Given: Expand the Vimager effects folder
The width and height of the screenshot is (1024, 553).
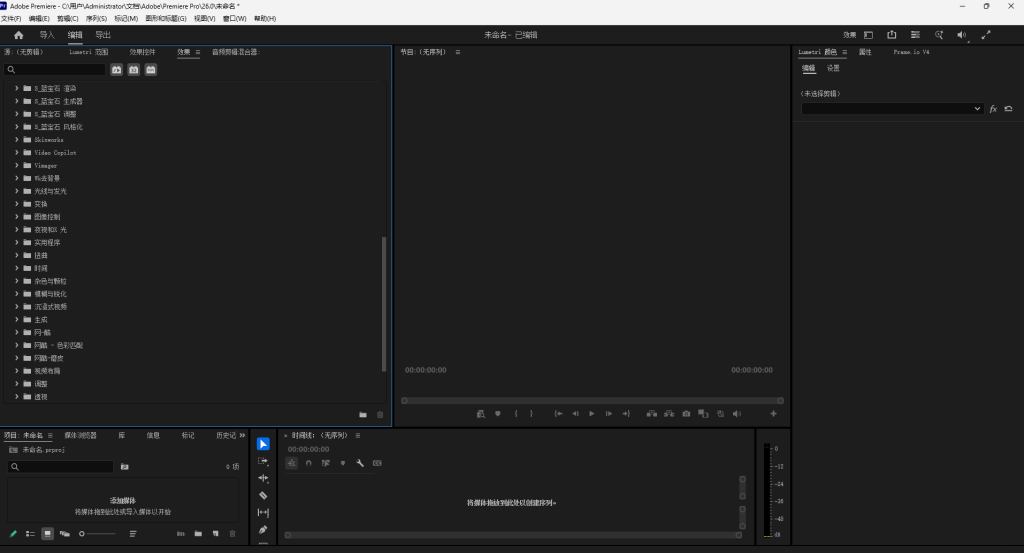Looking at the screenshot, I should pos(17,165).
